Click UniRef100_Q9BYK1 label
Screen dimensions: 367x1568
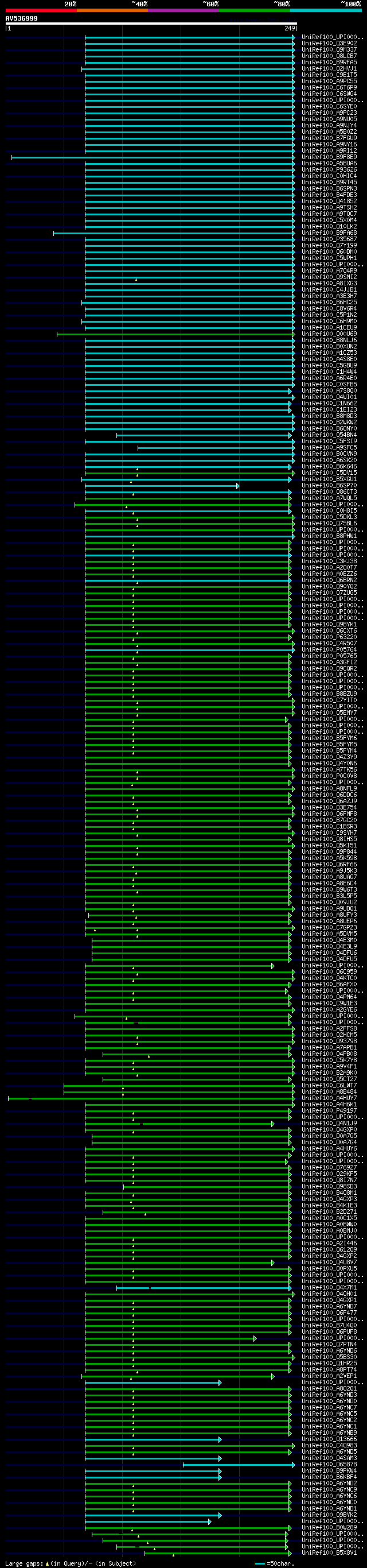[329, 625]
